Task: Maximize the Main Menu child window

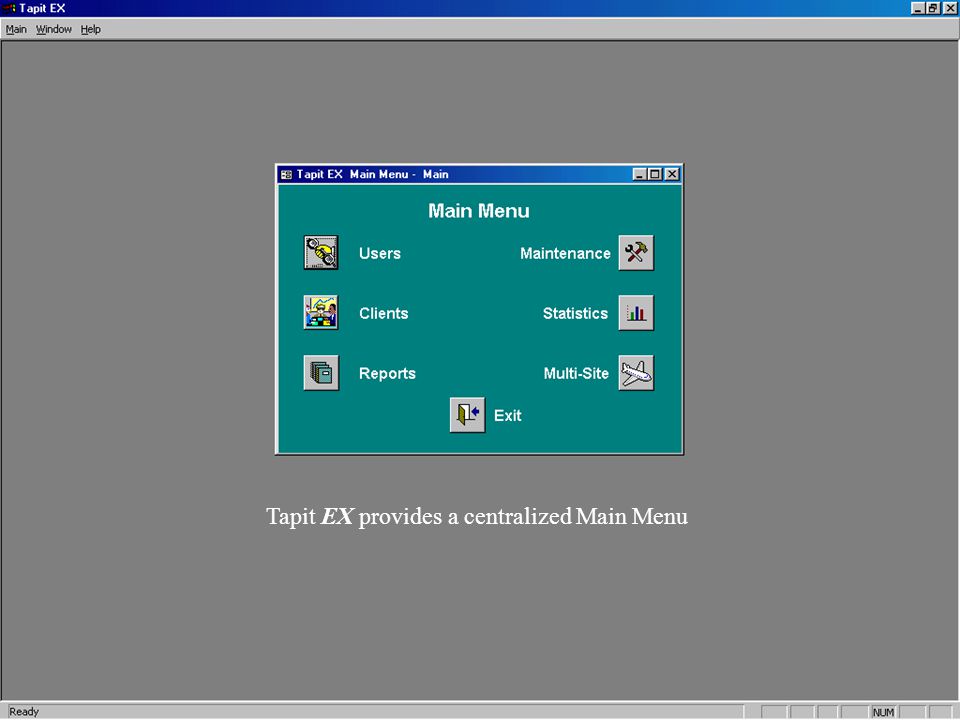Action: [654, 174]
